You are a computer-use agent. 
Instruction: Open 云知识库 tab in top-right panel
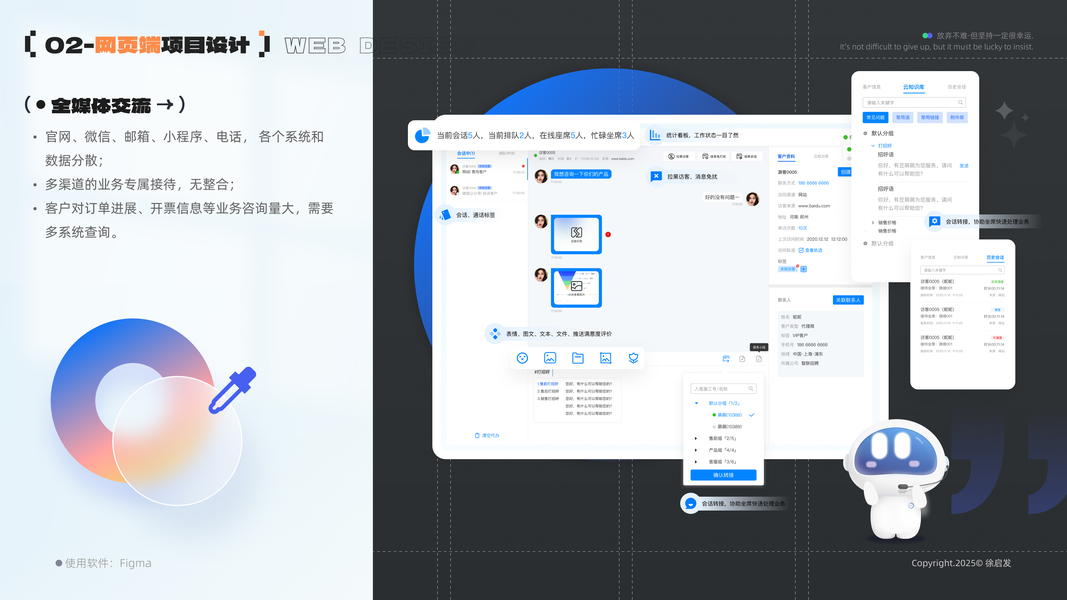[913, 87]
